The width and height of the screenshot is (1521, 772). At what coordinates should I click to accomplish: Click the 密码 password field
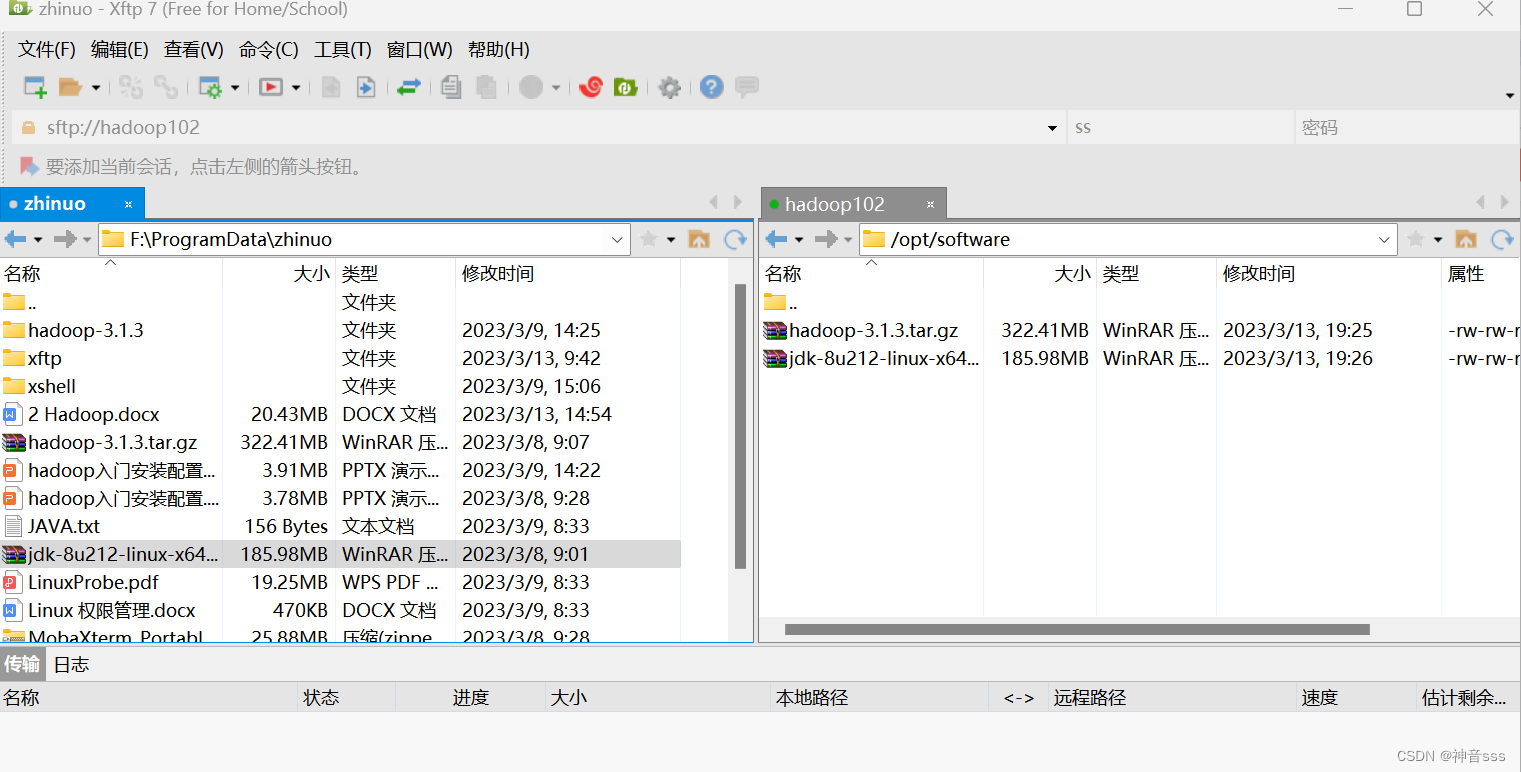tap(1407, 127)
